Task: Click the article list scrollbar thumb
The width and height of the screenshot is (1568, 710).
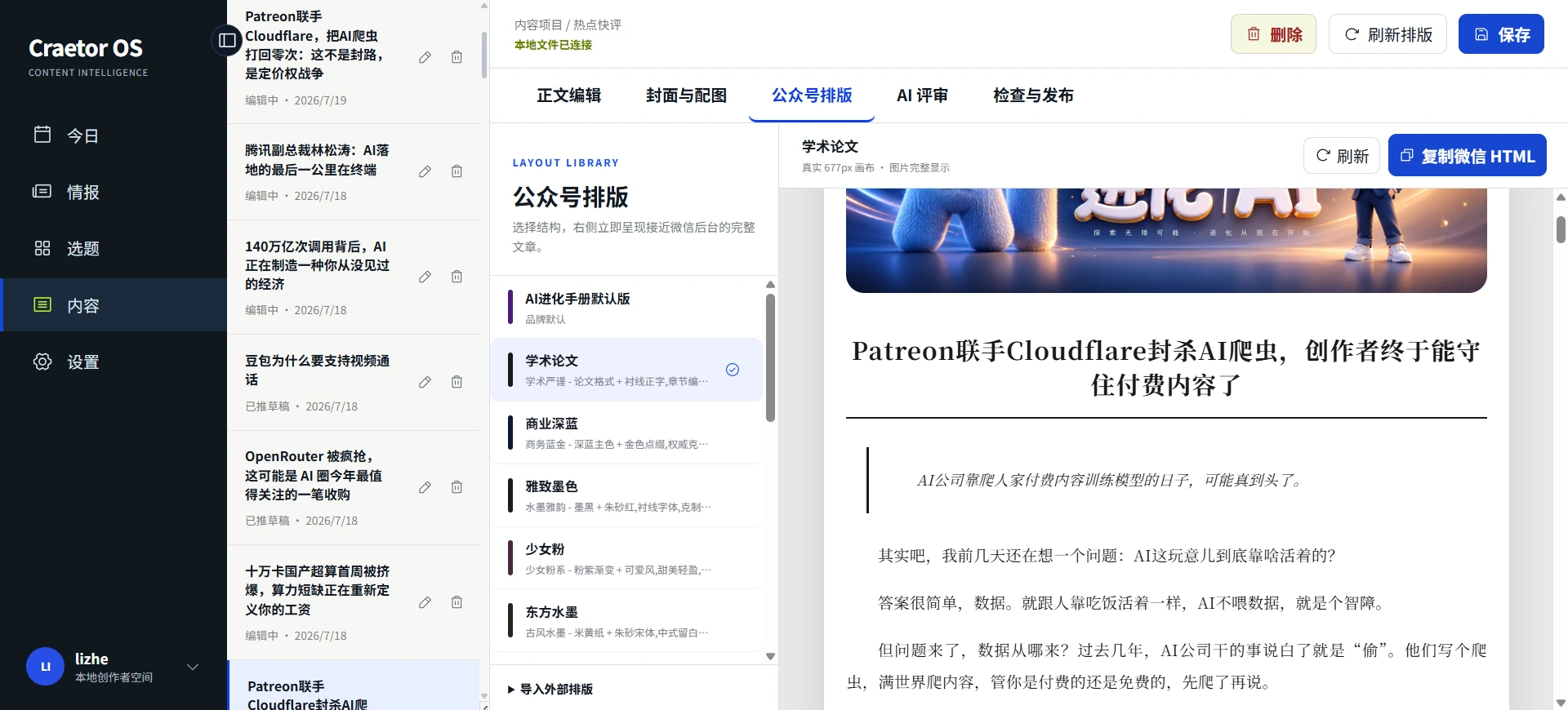Action: point(483,55)
